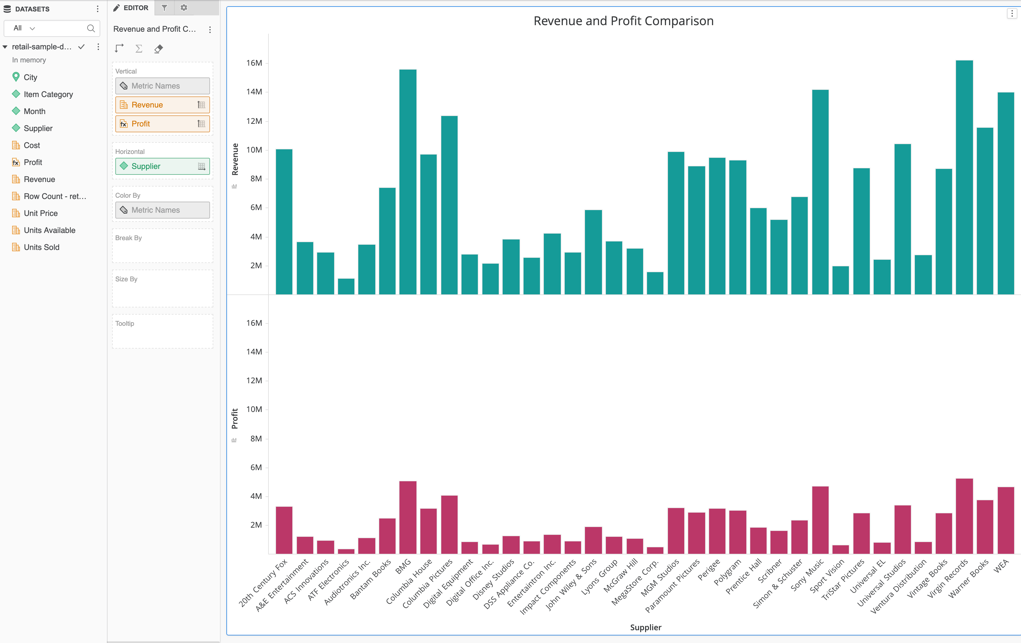Click the sort icon on Revenue metric
The width and height of the screenshot is (1021, 643).
tap(201, 105)
